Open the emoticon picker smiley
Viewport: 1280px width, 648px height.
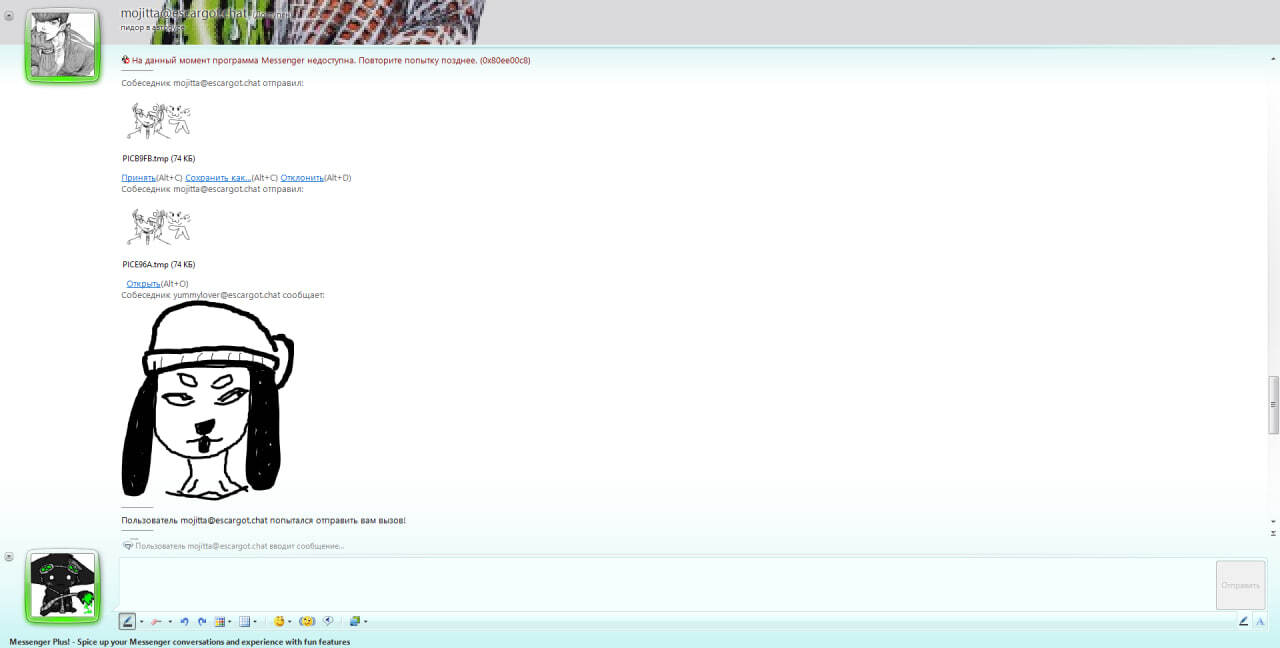pyautogui.click(x=279, y=621)
